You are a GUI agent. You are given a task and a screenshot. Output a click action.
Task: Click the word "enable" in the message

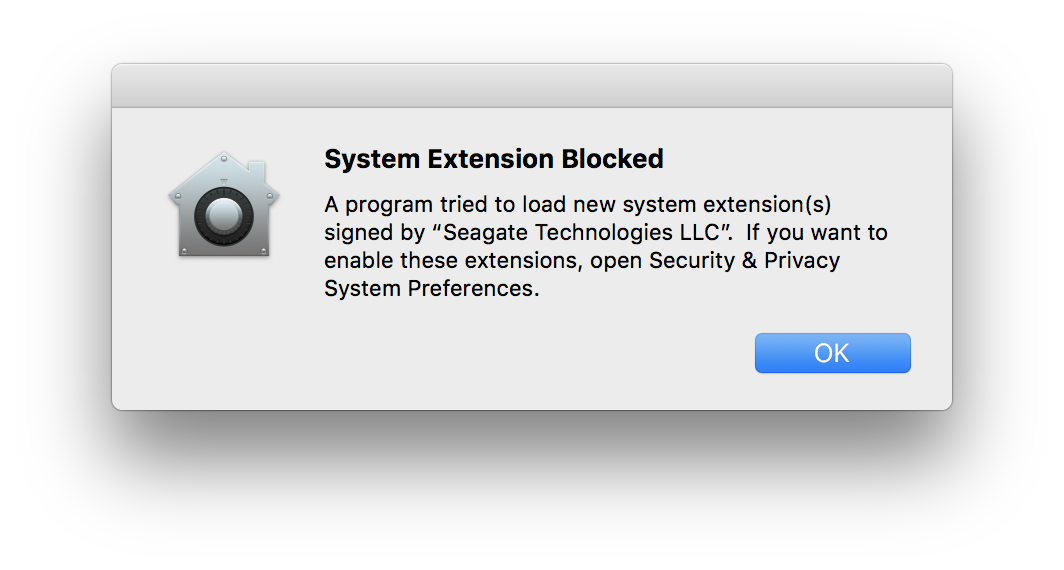pos(357,261)
